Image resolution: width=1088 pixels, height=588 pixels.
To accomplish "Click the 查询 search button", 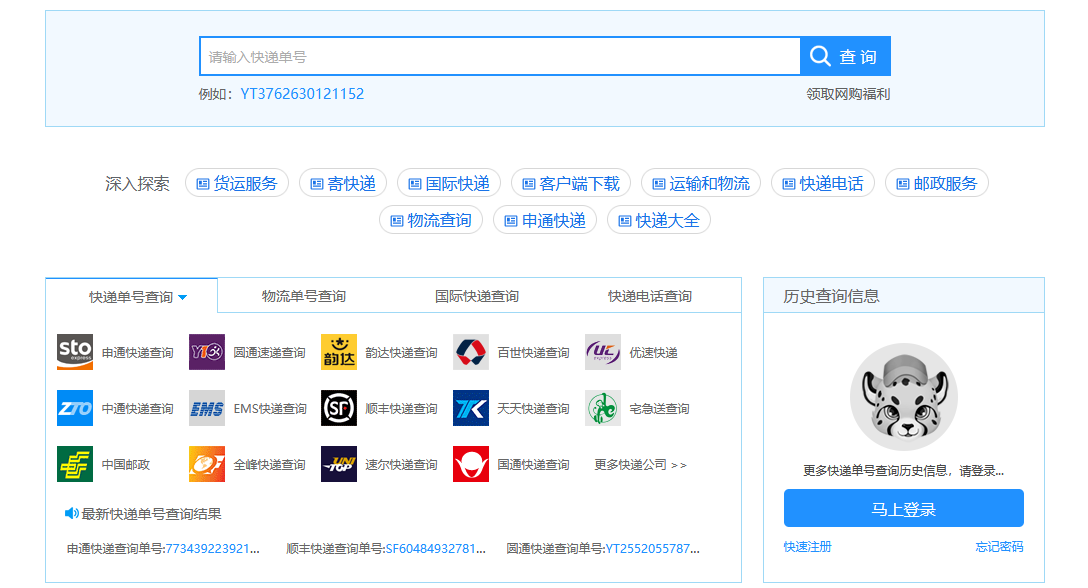I will click(x=845, y=56).
